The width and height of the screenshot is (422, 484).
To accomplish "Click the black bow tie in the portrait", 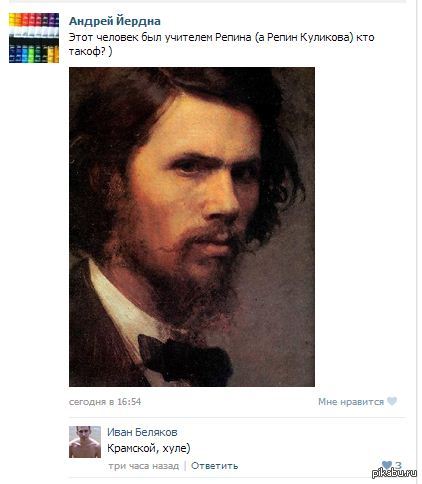I will pyautogui.click(x=185, y=358).
